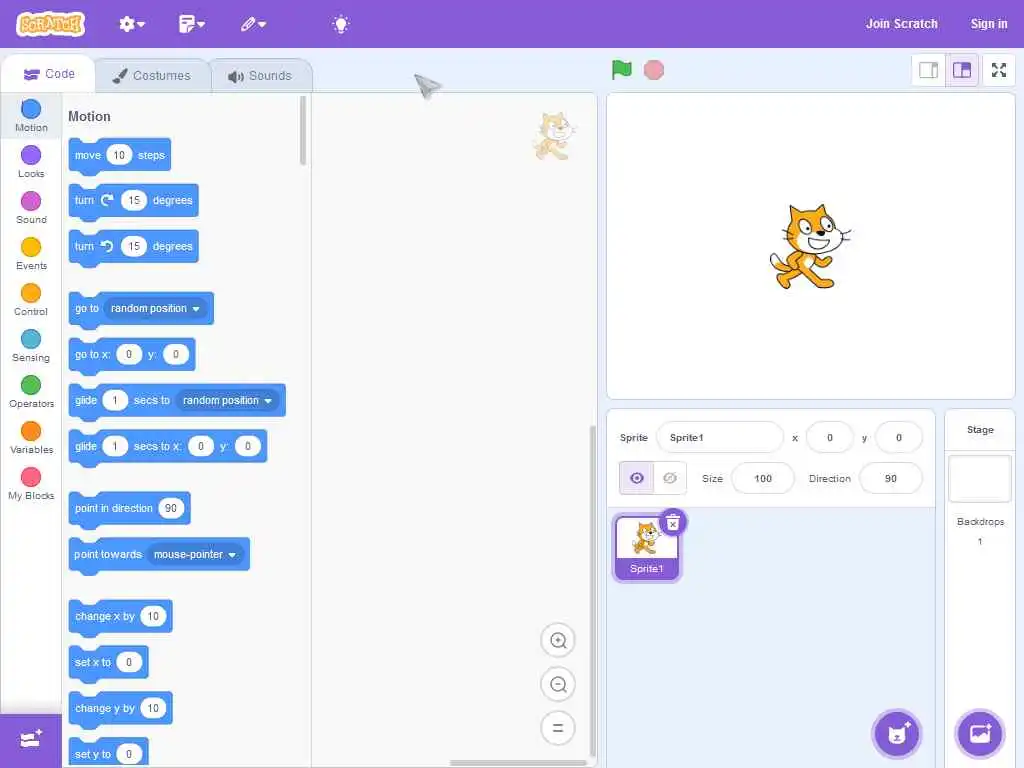The image size is (1024, 768).
Task: Open the Add Extension button
Action: coord(31,740)
